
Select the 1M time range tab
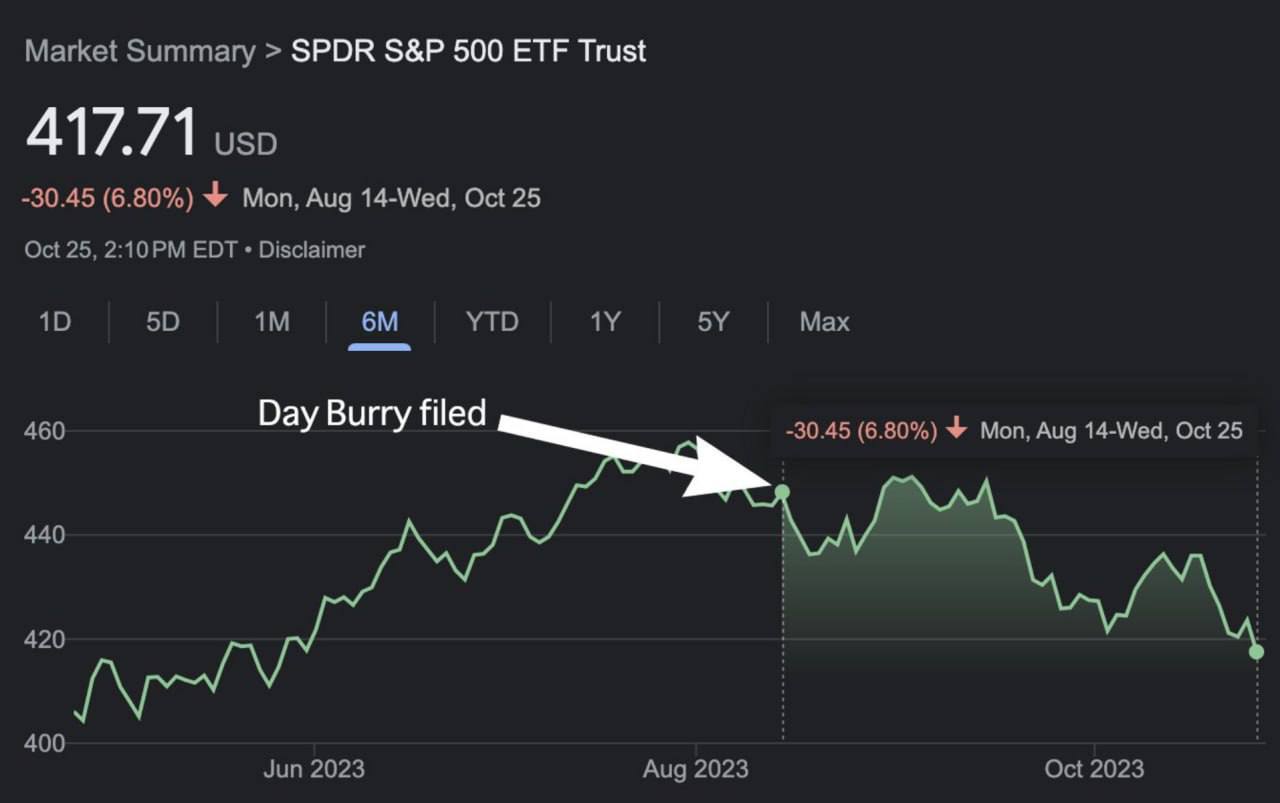[271, 322]
